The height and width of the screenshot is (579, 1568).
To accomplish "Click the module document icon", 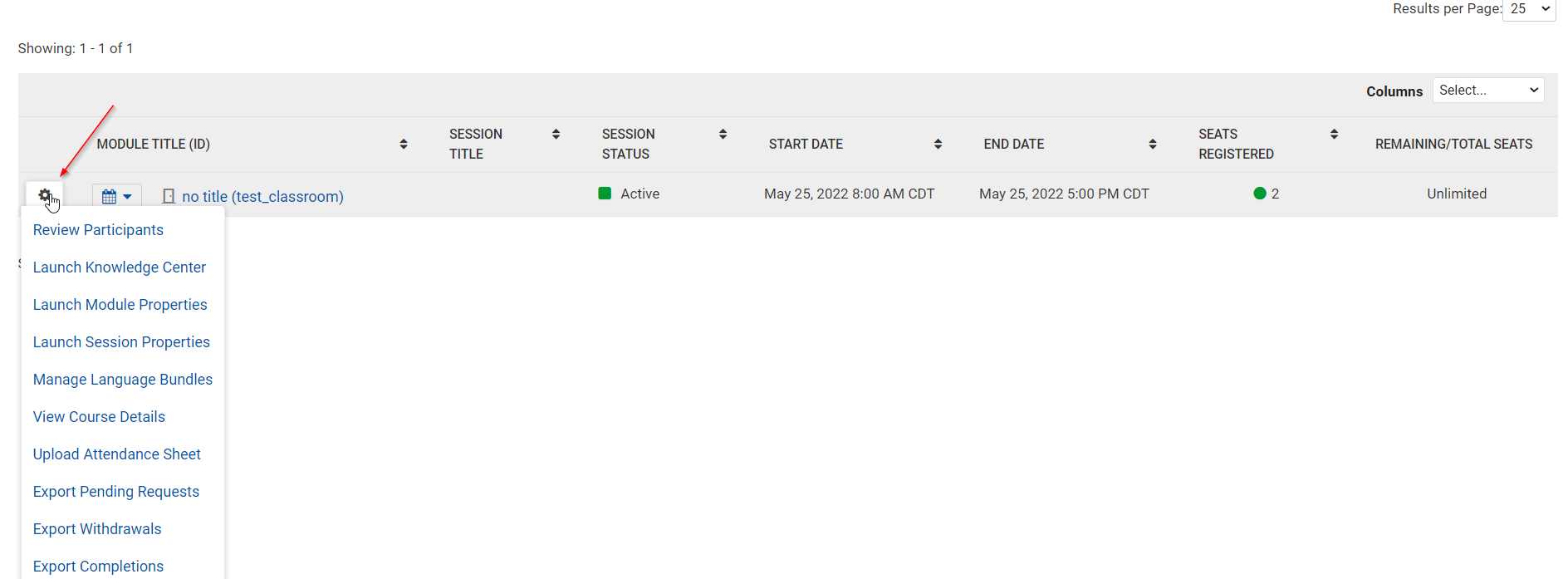I will [169, 197].
